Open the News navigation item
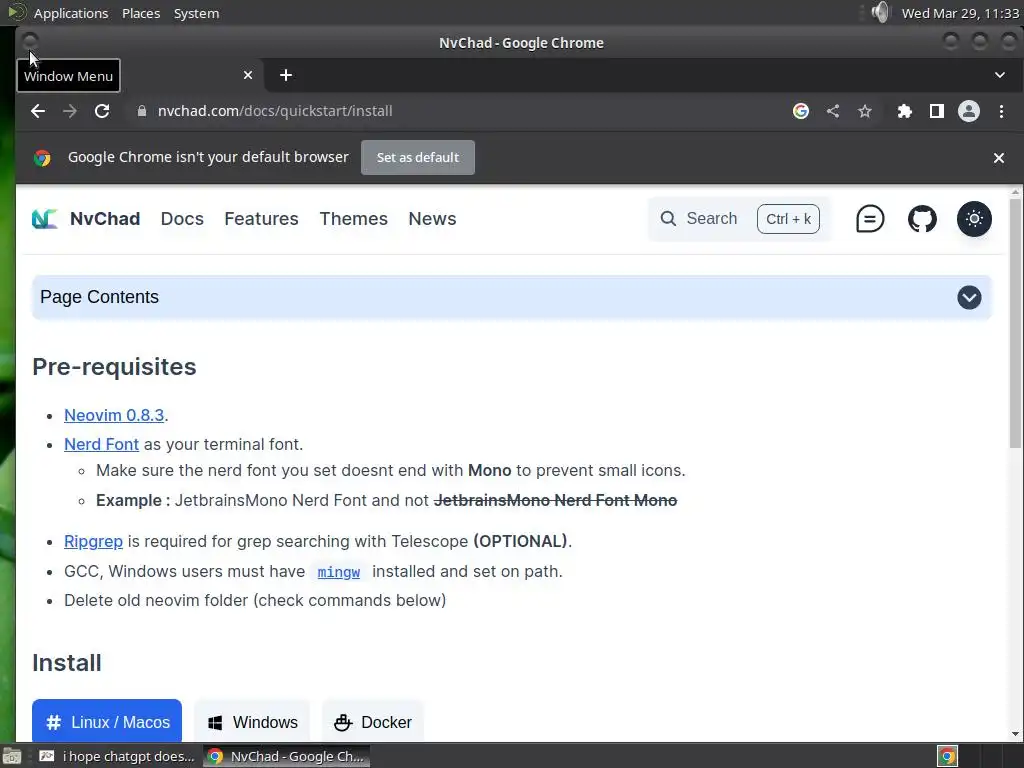Screen dimensions: 1024x768 432,219
